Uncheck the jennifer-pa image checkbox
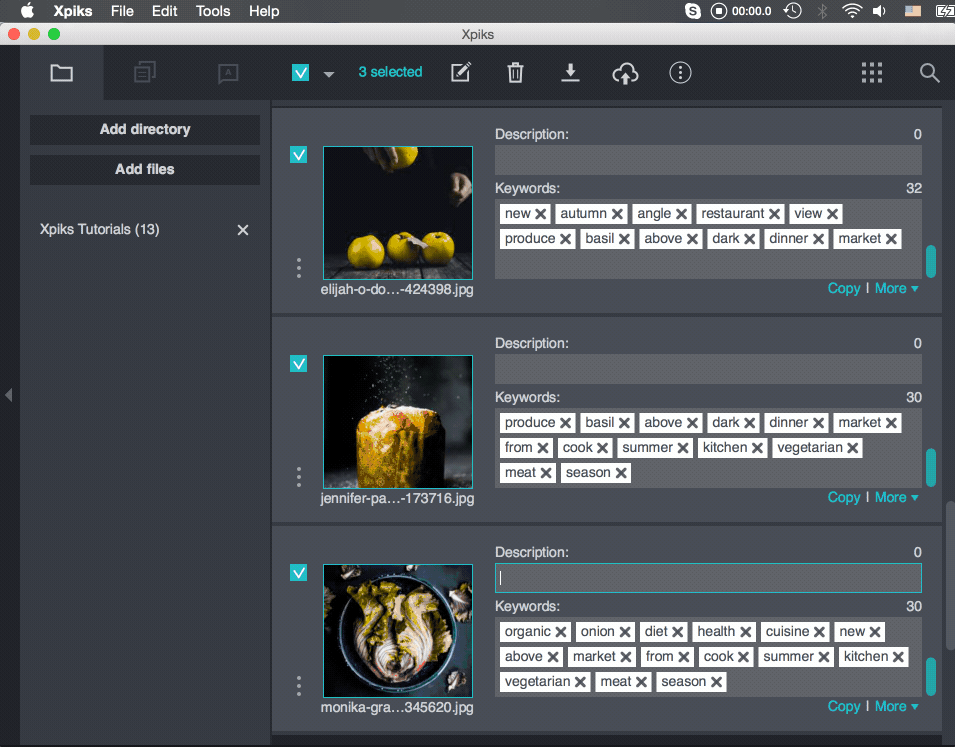The height and width of the screenshot is (747, 955). point(298,364)
